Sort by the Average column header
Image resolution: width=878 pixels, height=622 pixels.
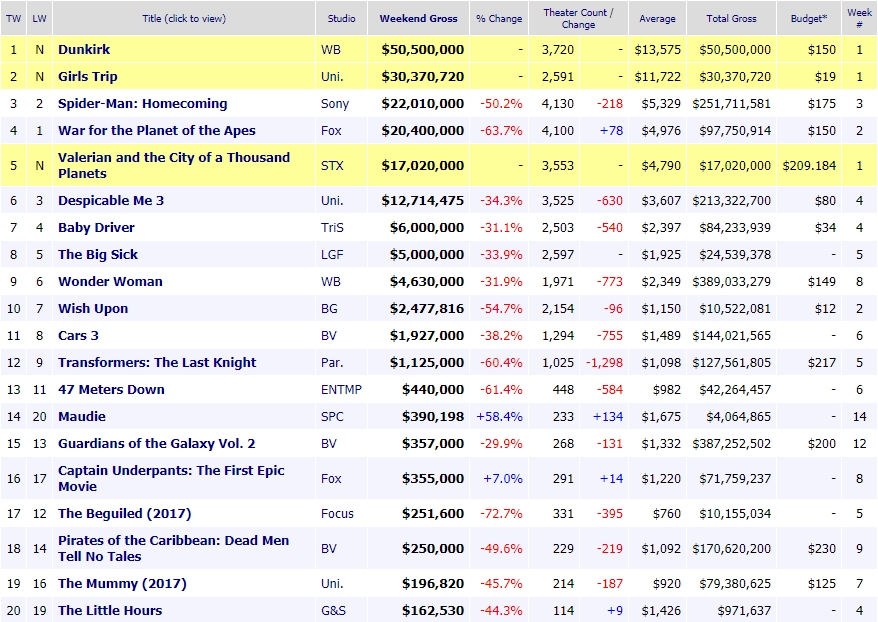(x=657, y=18)
